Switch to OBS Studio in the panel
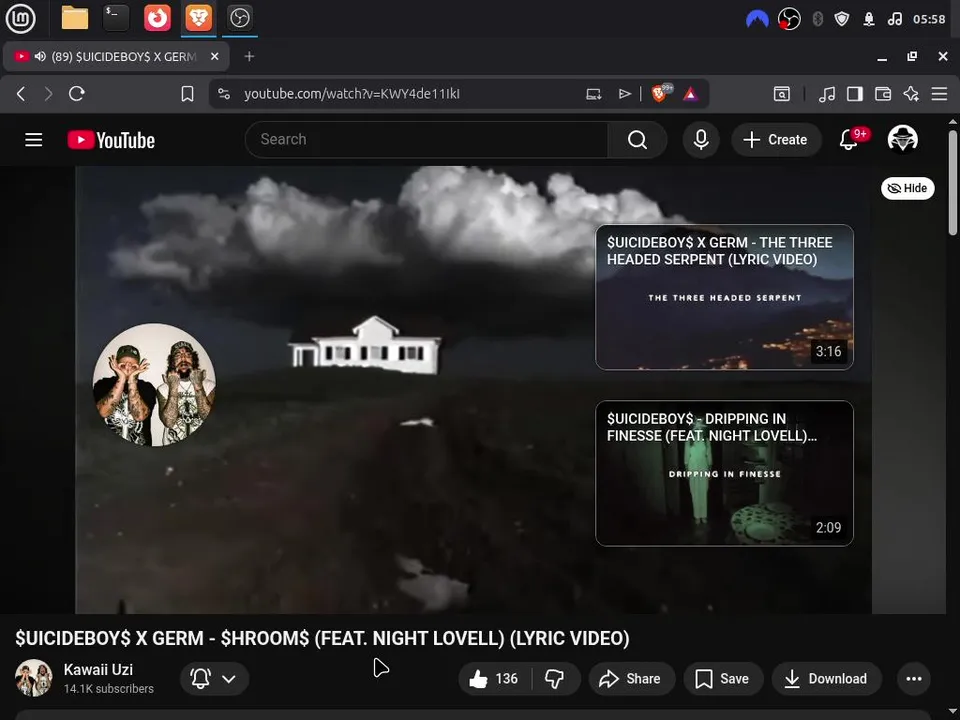The width and height of the screenshot is (960, 720). [x=239, y=18]
